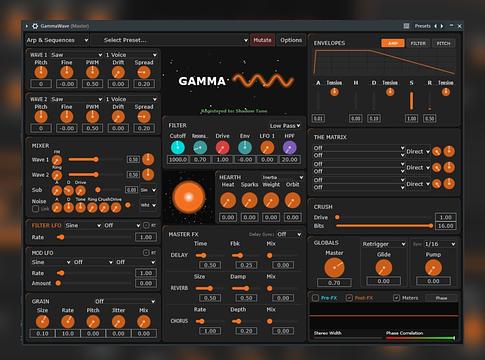485x360 pixels.
Task: Toggle the Meters checkbox
Action: coord(396,298)
